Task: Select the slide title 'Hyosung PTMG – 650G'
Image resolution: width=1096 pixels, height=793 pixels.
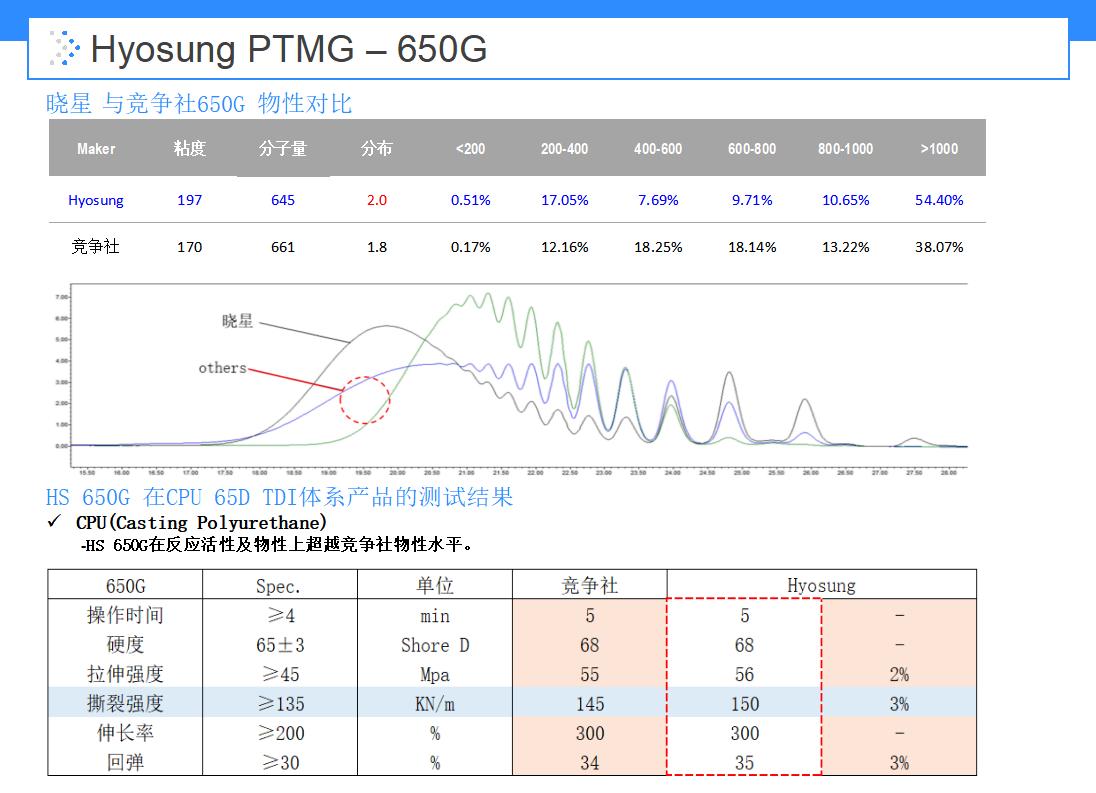Action: coord(289,50)
